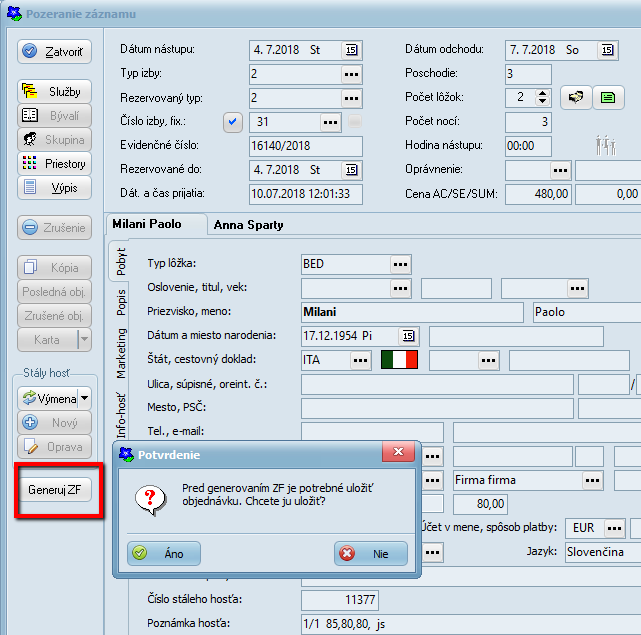This screenshot has height=635, width=641.
Task: Toggle the fixed room number checkbox
Action: 234,122
